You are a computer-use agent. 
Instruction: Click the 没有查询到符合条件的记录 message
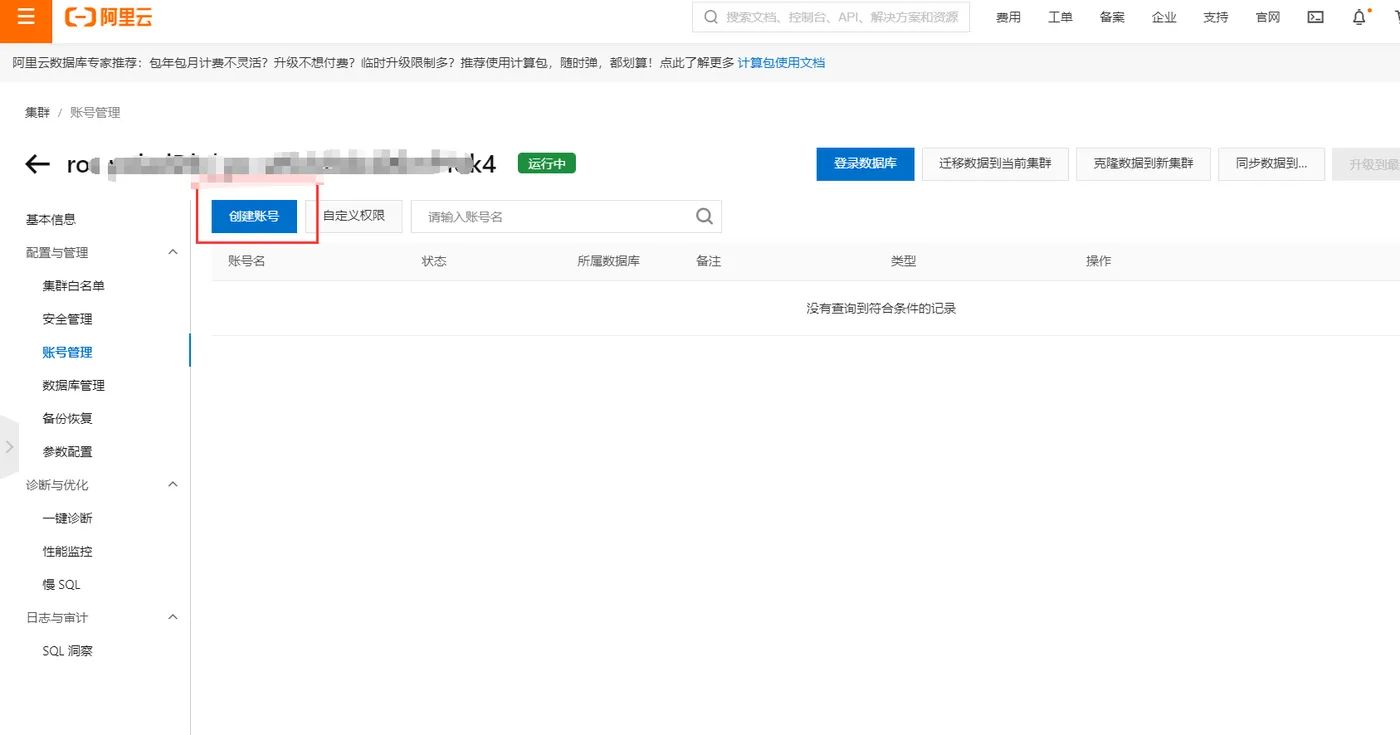881,308
